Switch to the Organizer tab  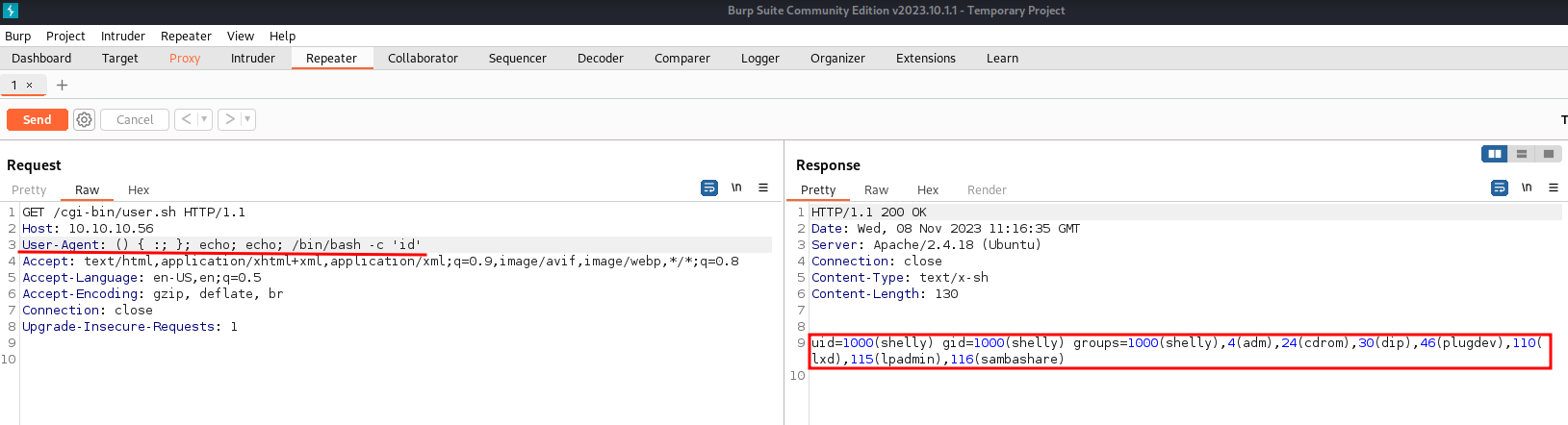click(837, 58)
